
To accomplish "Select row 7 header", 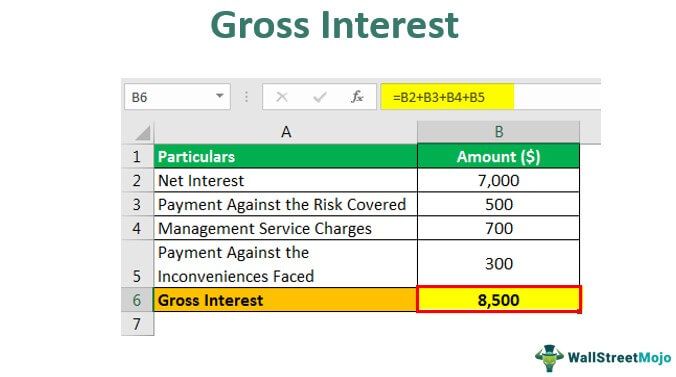I will tap(138, 324).
